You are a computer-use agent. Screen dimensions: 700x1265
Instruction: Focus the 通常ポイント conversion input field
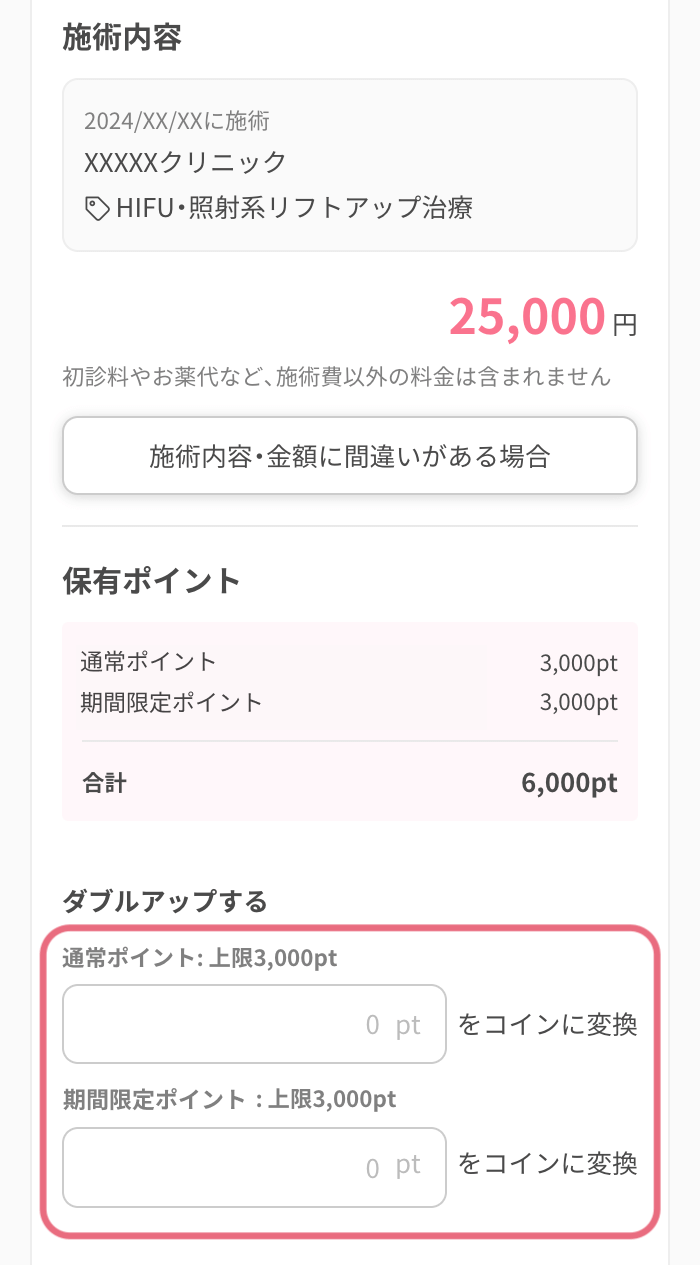pyautogui.click(x=254, y=1024)
